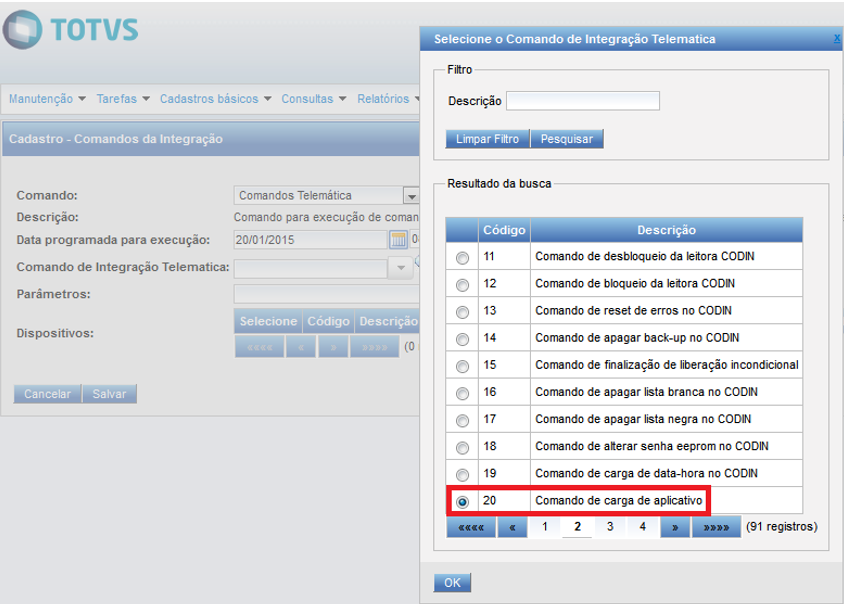Click 'Comando de apagar lista branca no CODIN'

646,392
